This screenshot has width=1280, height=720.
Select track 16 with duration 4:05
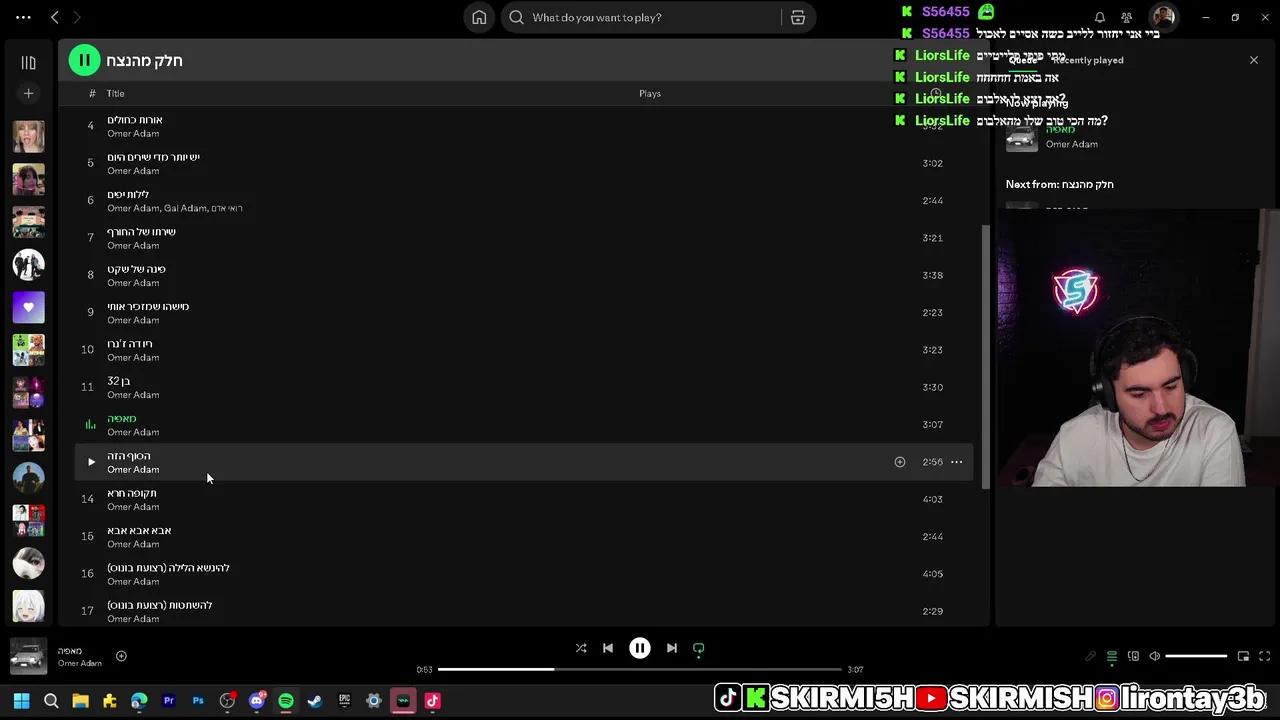coord(524,574)
